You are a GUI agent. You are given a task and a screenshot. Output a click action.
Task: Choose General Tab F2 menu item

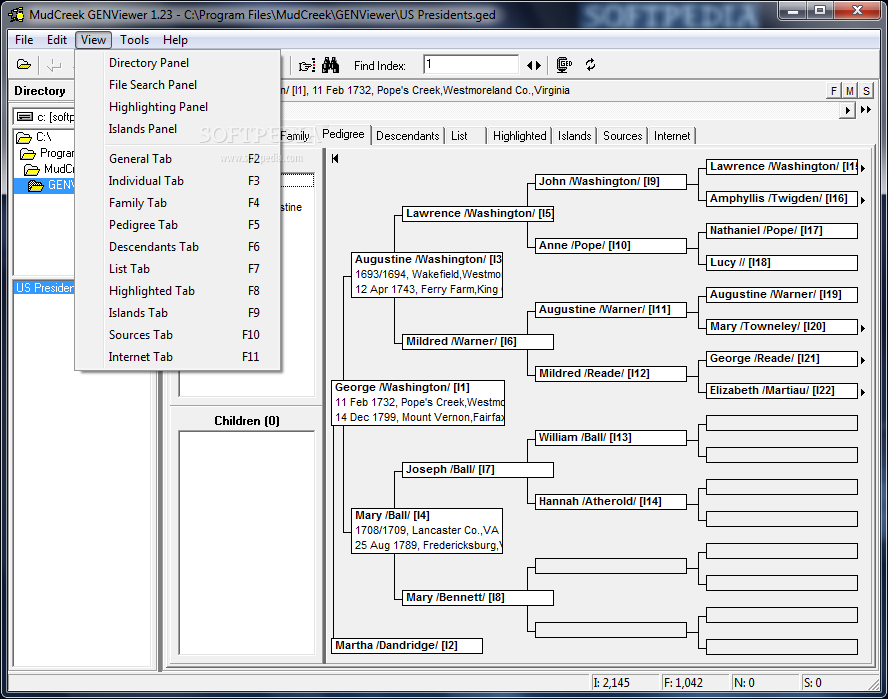(x=178, y=159)
